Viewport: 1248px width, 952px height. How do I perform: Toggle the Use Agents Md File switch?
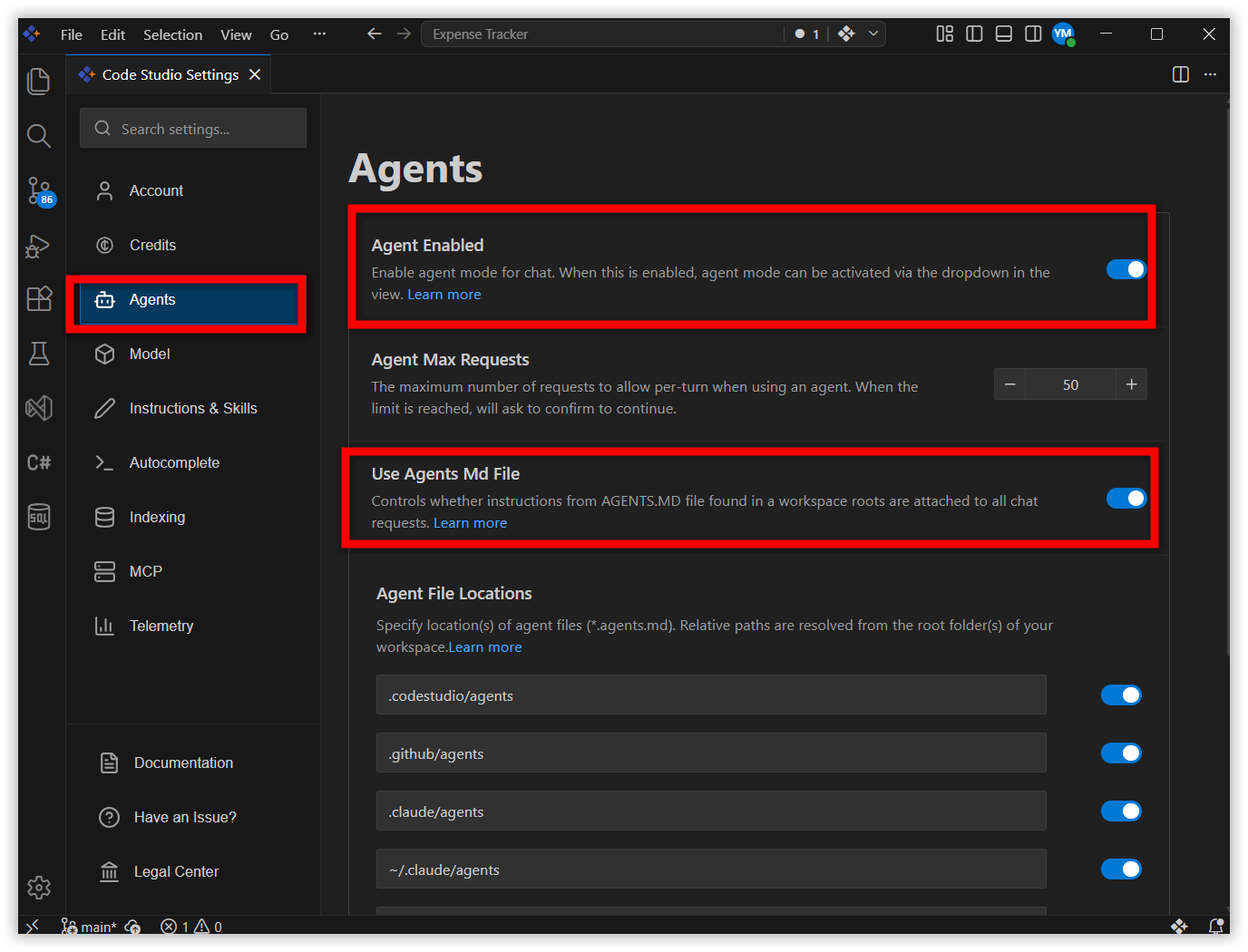coord(1126,498)
